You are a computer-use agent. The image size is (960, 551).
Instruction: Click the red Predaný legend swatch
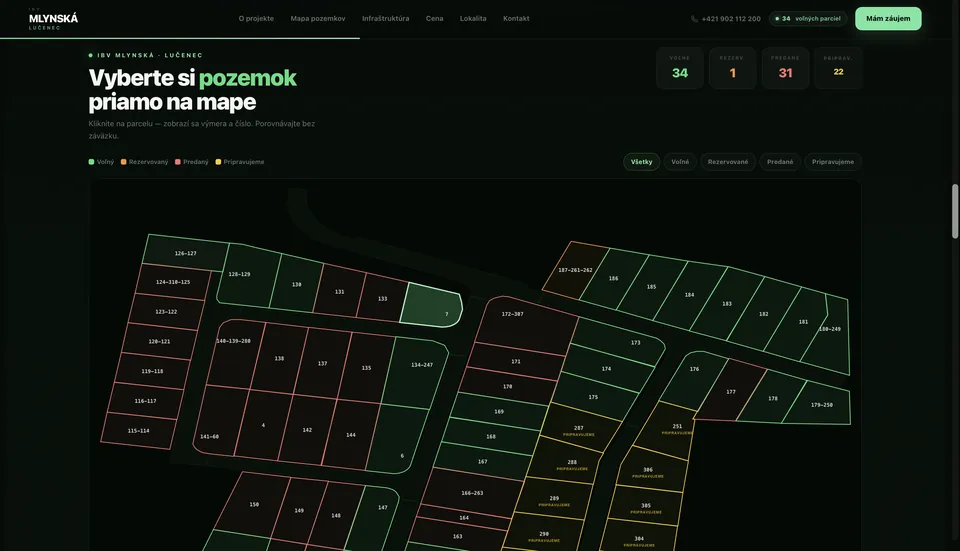click(x=178, y=162)
